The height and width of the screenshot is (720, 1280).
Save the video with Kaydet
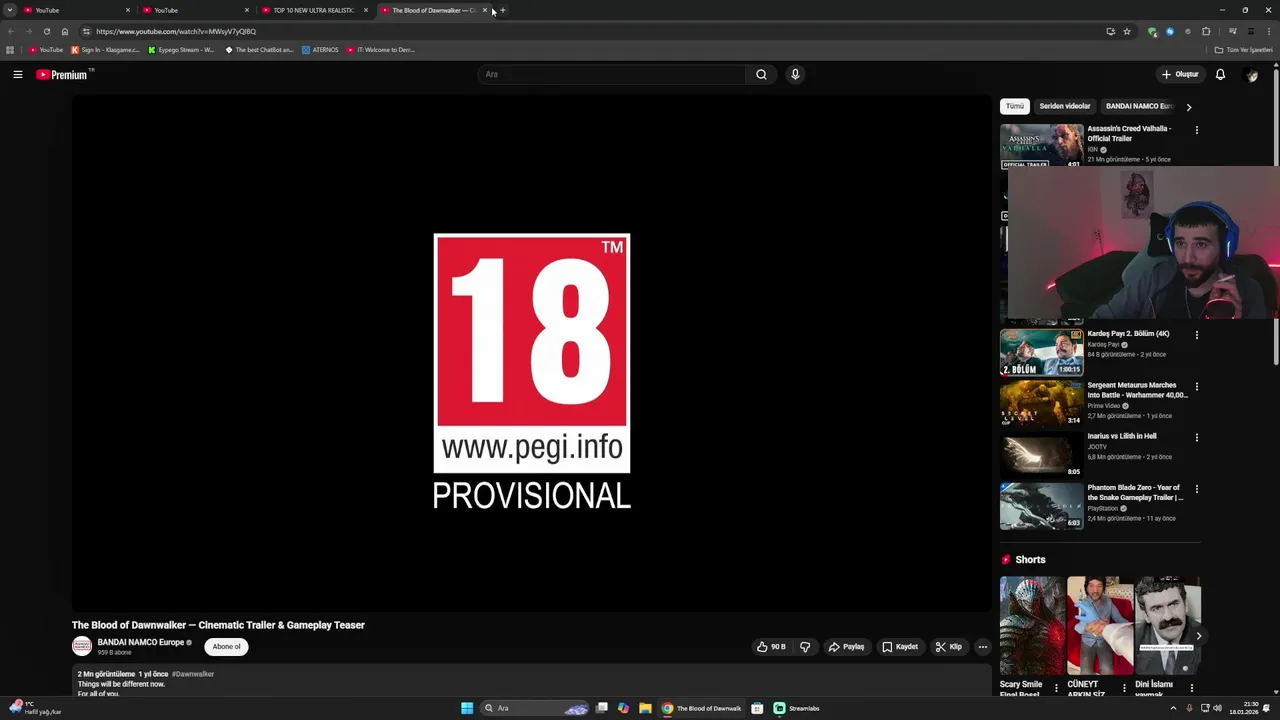pyautogui.click(x=899, y=647)
